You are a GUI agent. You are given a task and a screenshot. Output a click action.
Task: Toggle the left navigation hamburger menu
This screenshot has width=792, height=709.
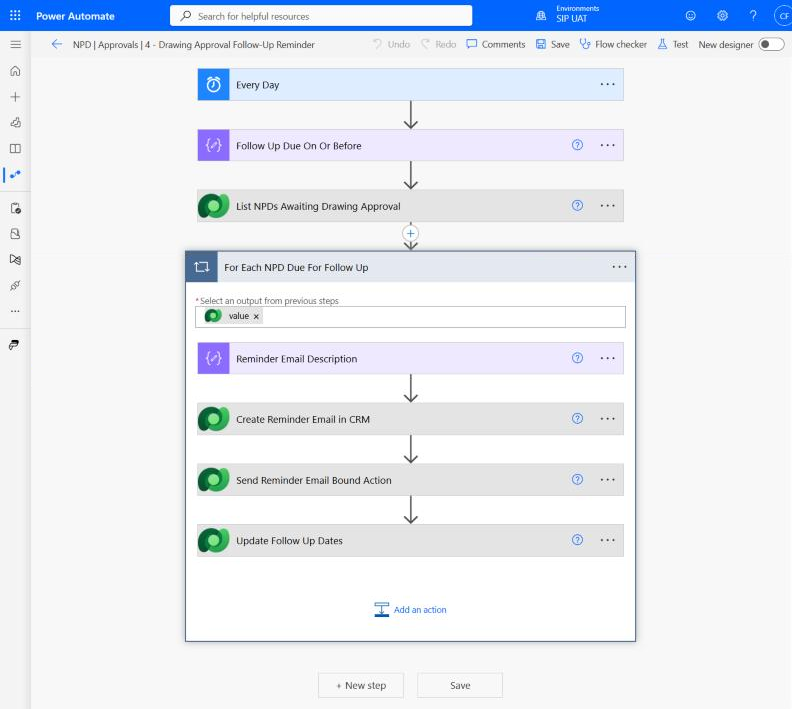pyautogui.click(x=16, y=44)
